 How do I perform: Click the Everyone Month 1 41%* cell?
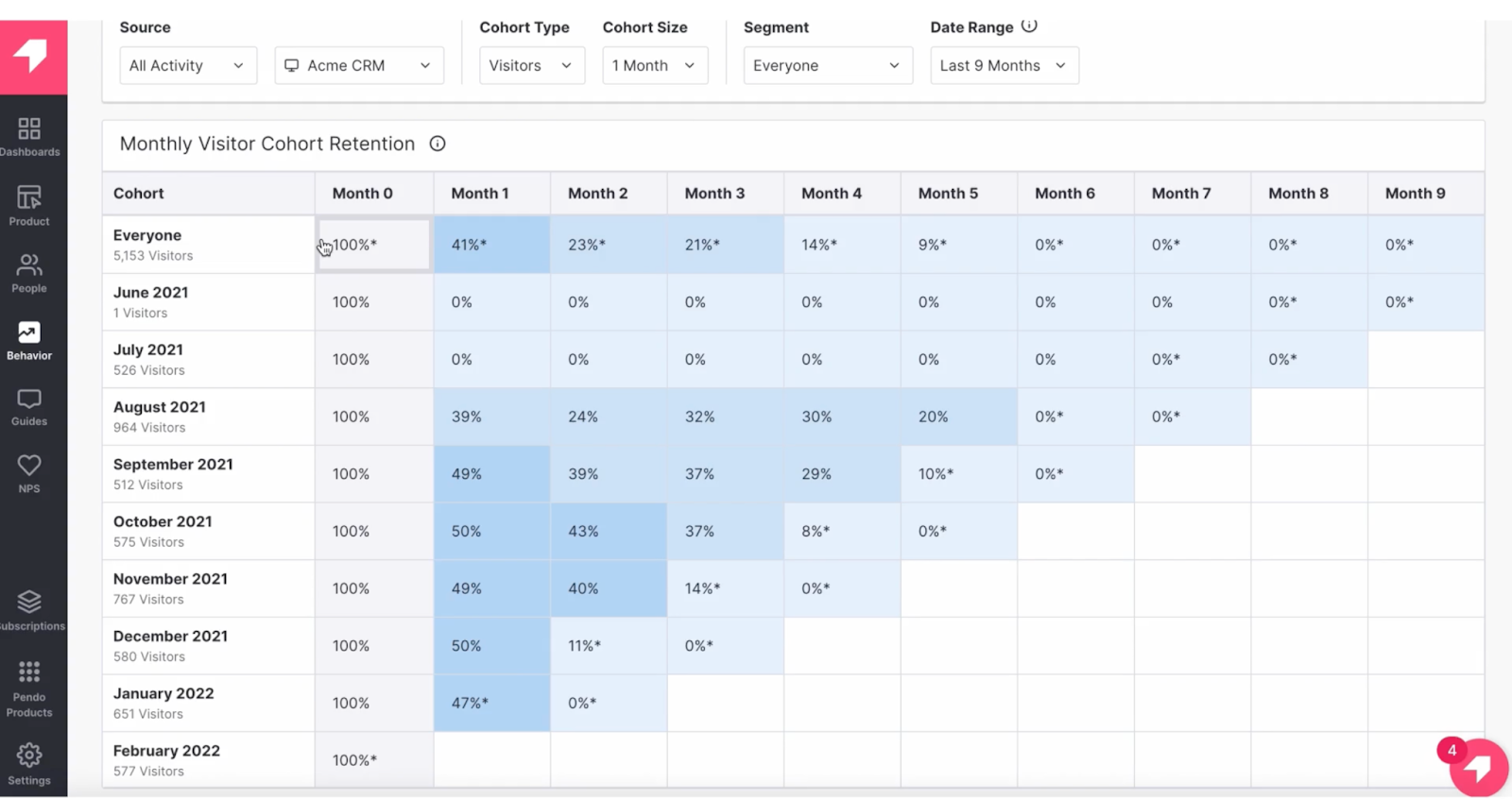(x=492, y=245)
